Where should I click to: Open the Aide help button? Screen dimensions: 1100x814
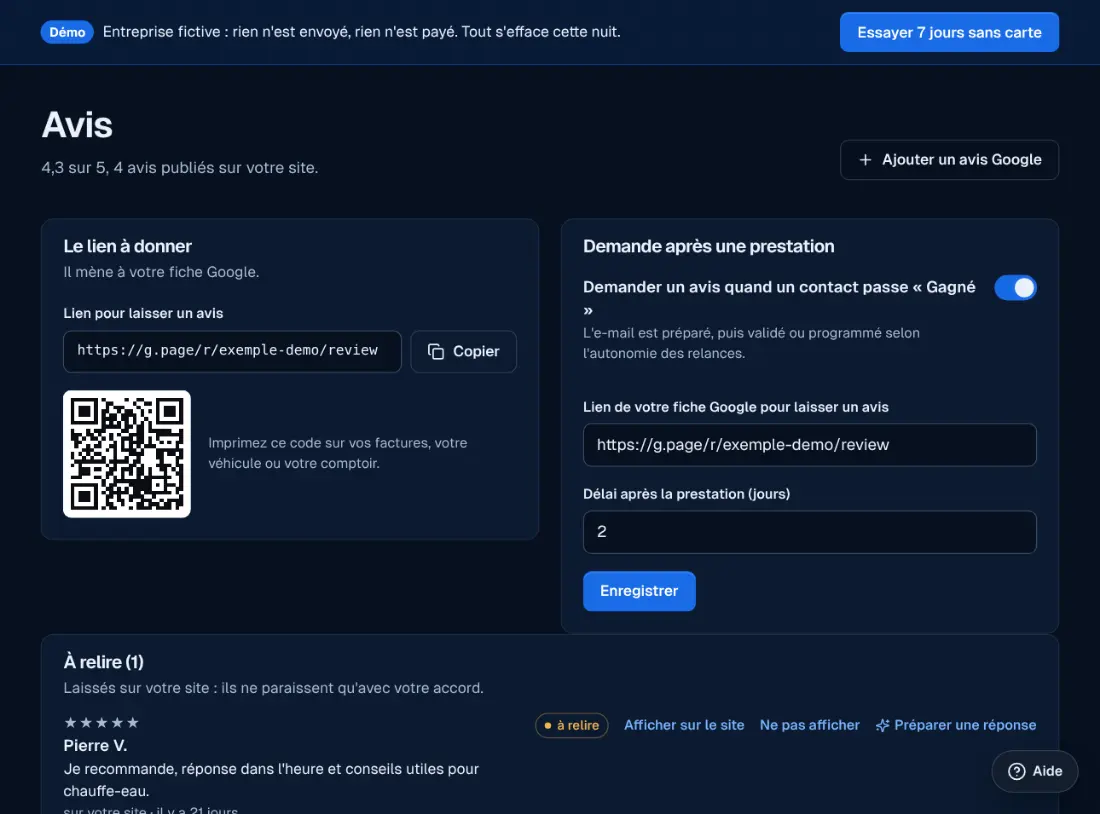point(1035,771)
